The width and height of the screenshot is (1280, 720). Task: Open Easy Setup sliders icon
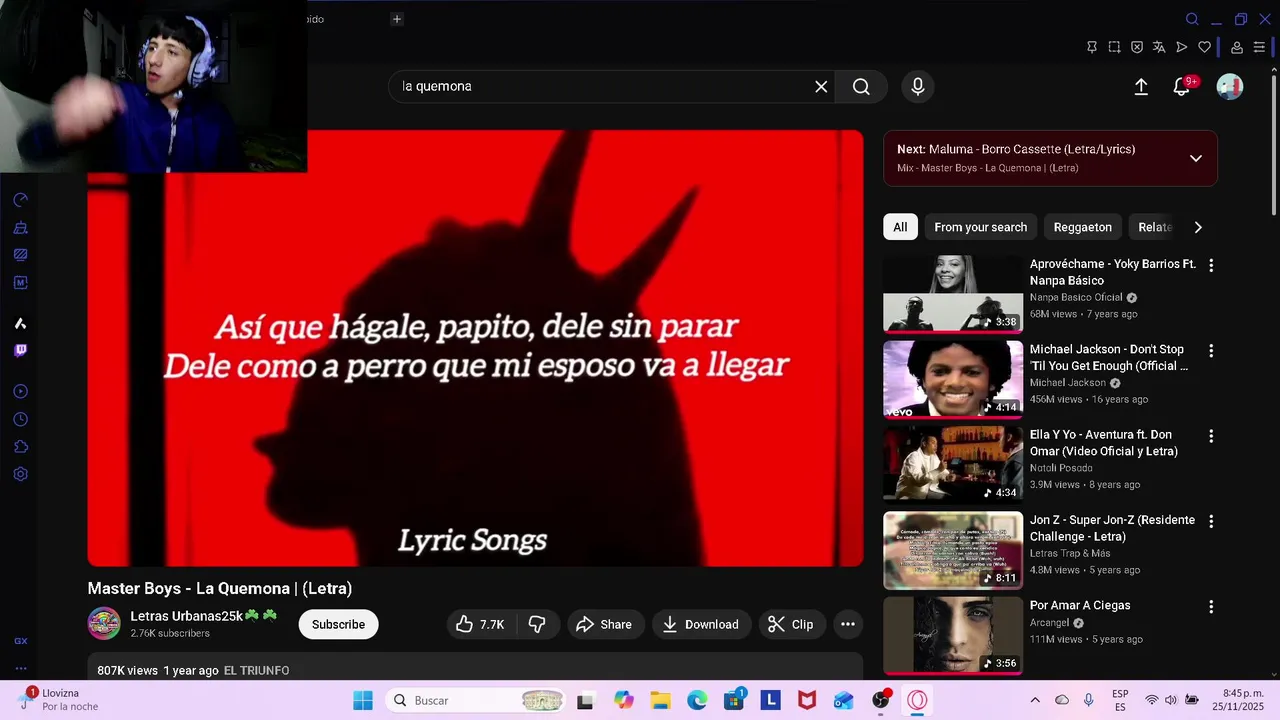point(1259,47)
